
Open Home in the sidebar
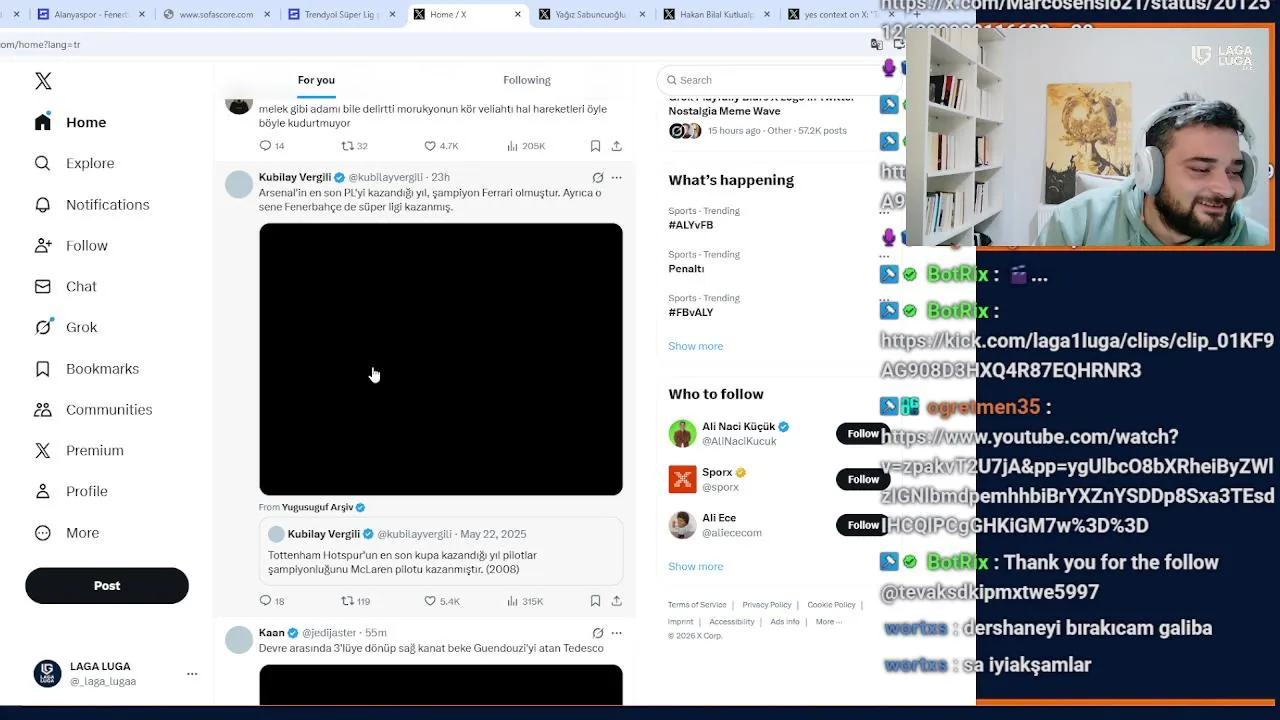[x=70, y=122]
